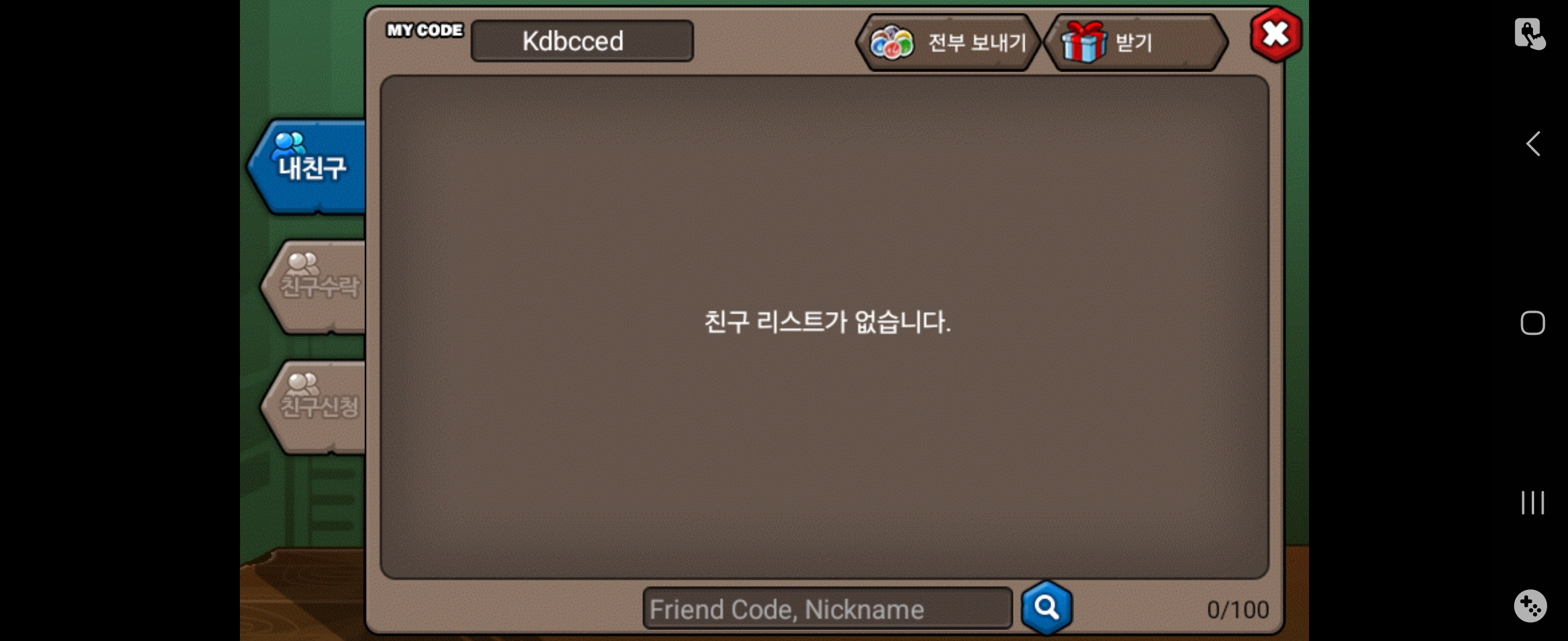Image resolution: width=1568 pixels, height=641 pixels.
Task: Click the blue magnifier search icon
Action: [1047, 608]
